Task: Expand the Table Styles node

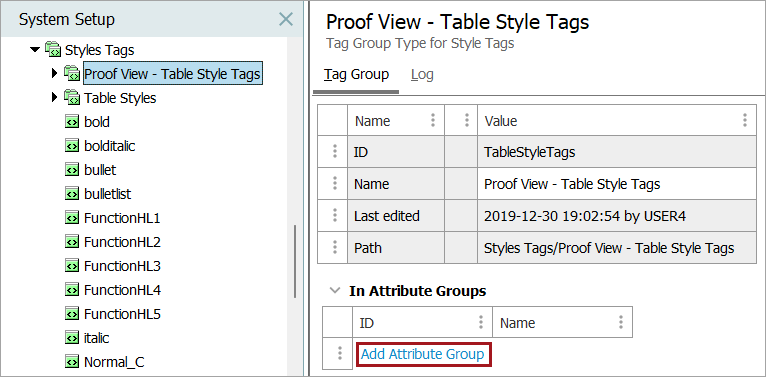Action: (x=54, y=98)
